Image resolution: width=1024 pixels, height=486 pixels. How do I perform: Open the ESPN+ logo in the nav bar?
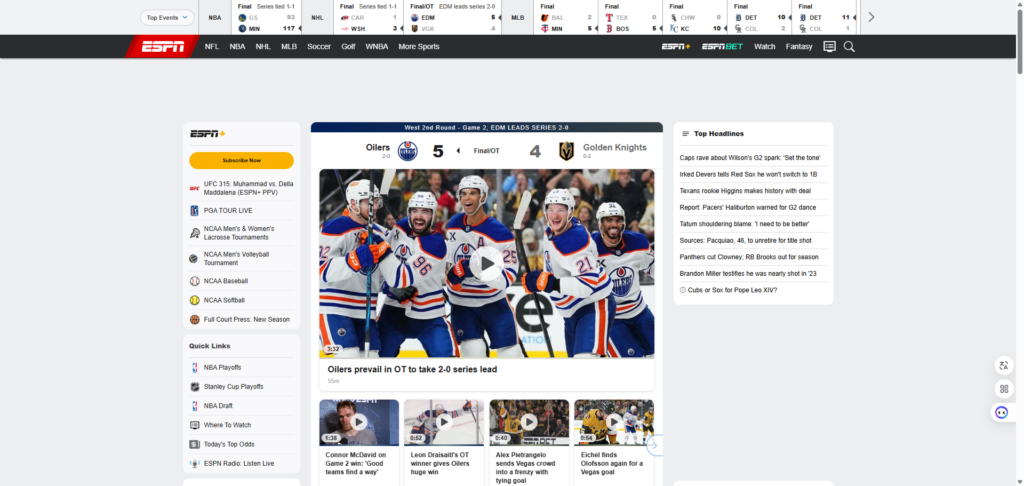point(676,46)
